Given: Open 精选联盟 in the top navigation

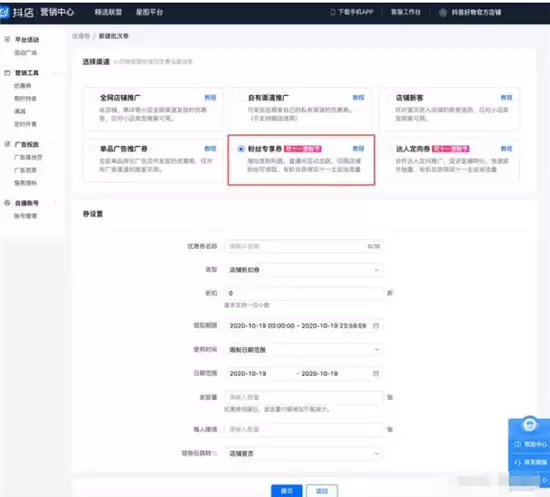Looking at the screenshot, I should 108,12.
